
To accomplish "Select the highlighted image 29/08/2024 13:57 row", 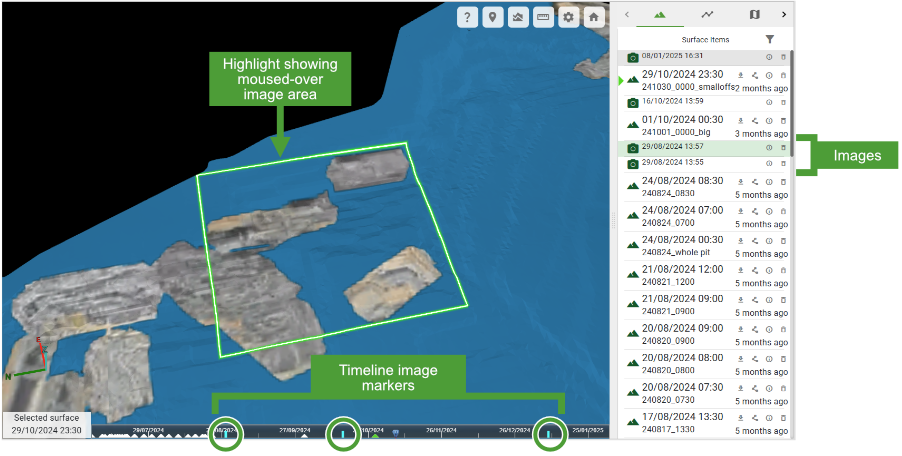I will tap(704, 148).
